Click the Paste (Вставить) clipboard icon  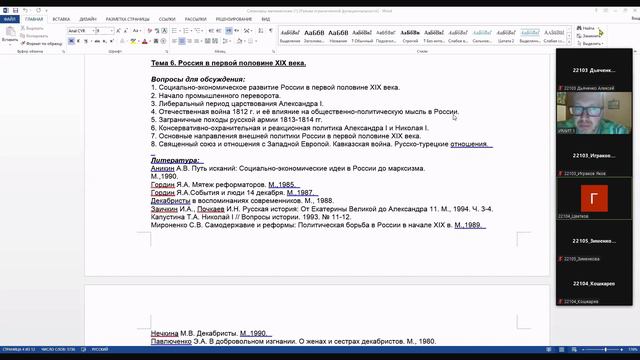[x=11, y=31]
